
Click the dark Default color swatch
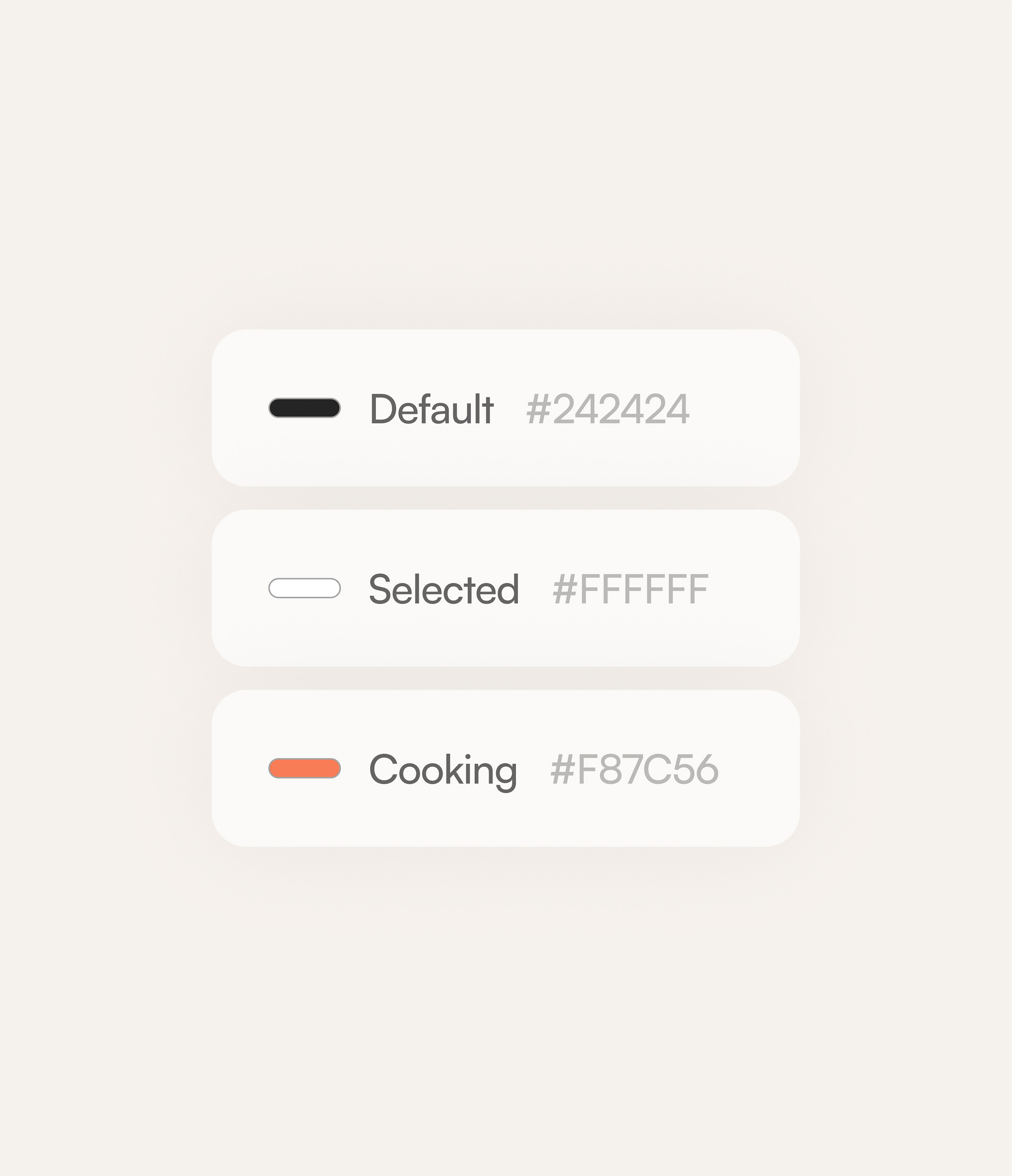click(304, 408)
